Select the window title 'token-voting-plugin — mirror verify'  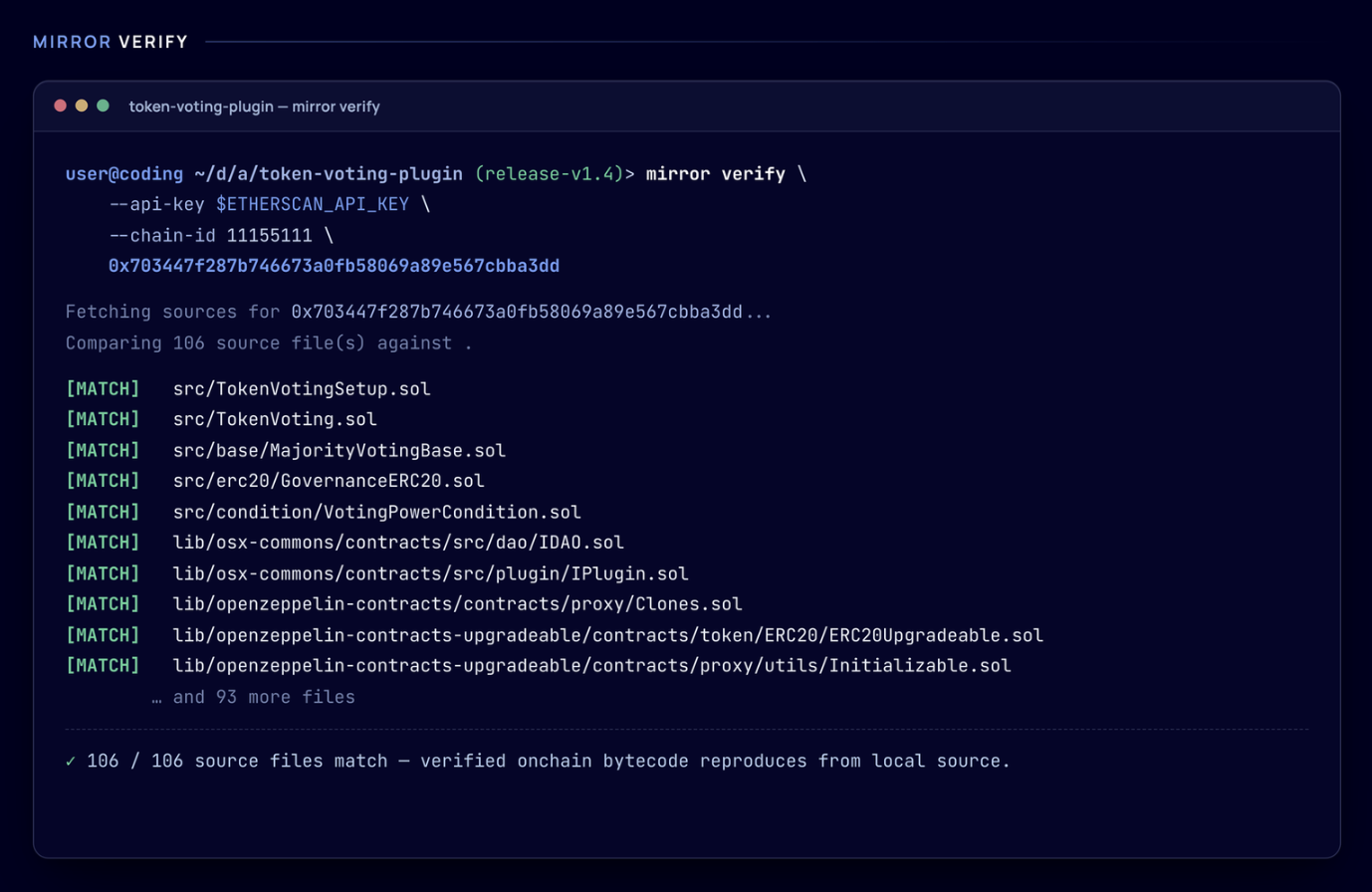coord(255,107)
